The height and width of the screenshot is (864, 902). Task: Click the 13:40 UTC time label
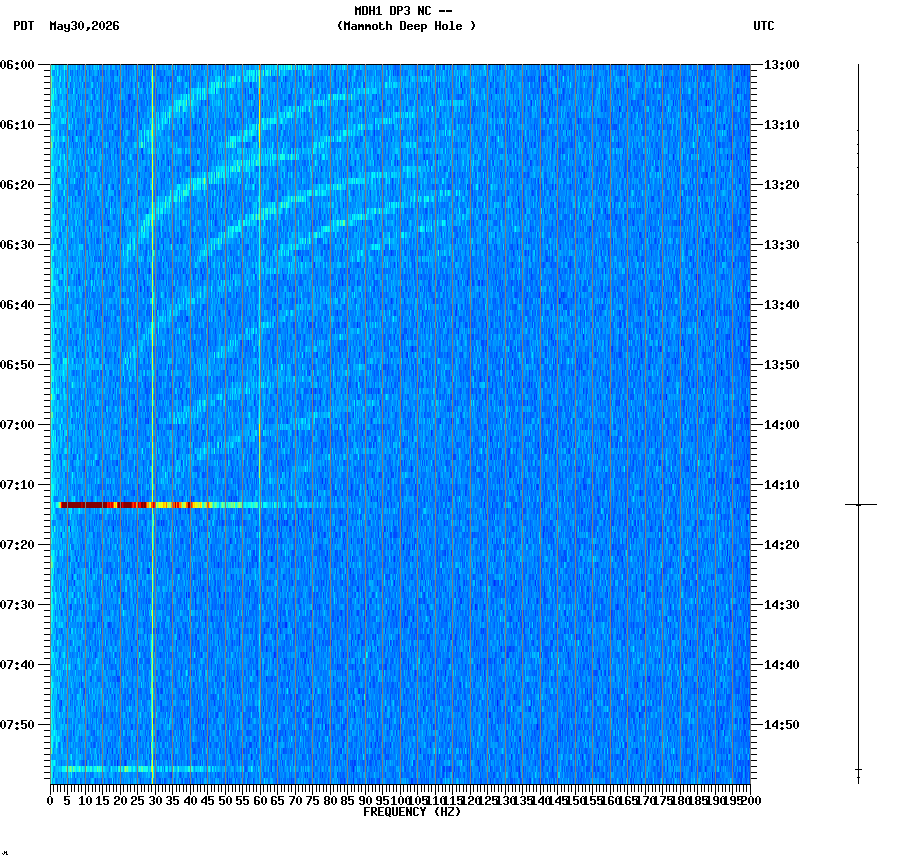[x=782, y=305]
